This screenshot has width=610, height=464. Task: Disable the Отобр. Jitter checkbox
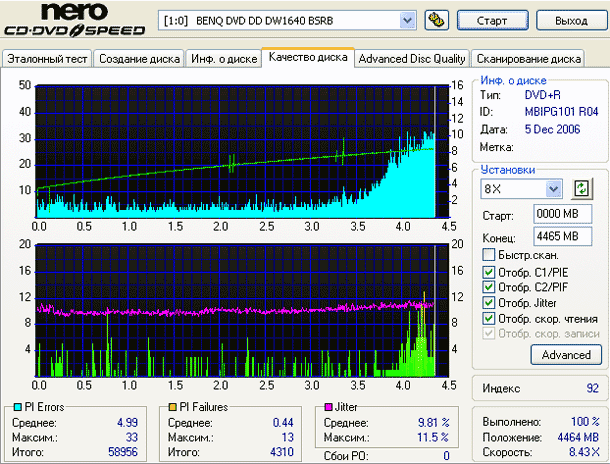(x=488, y=303)
